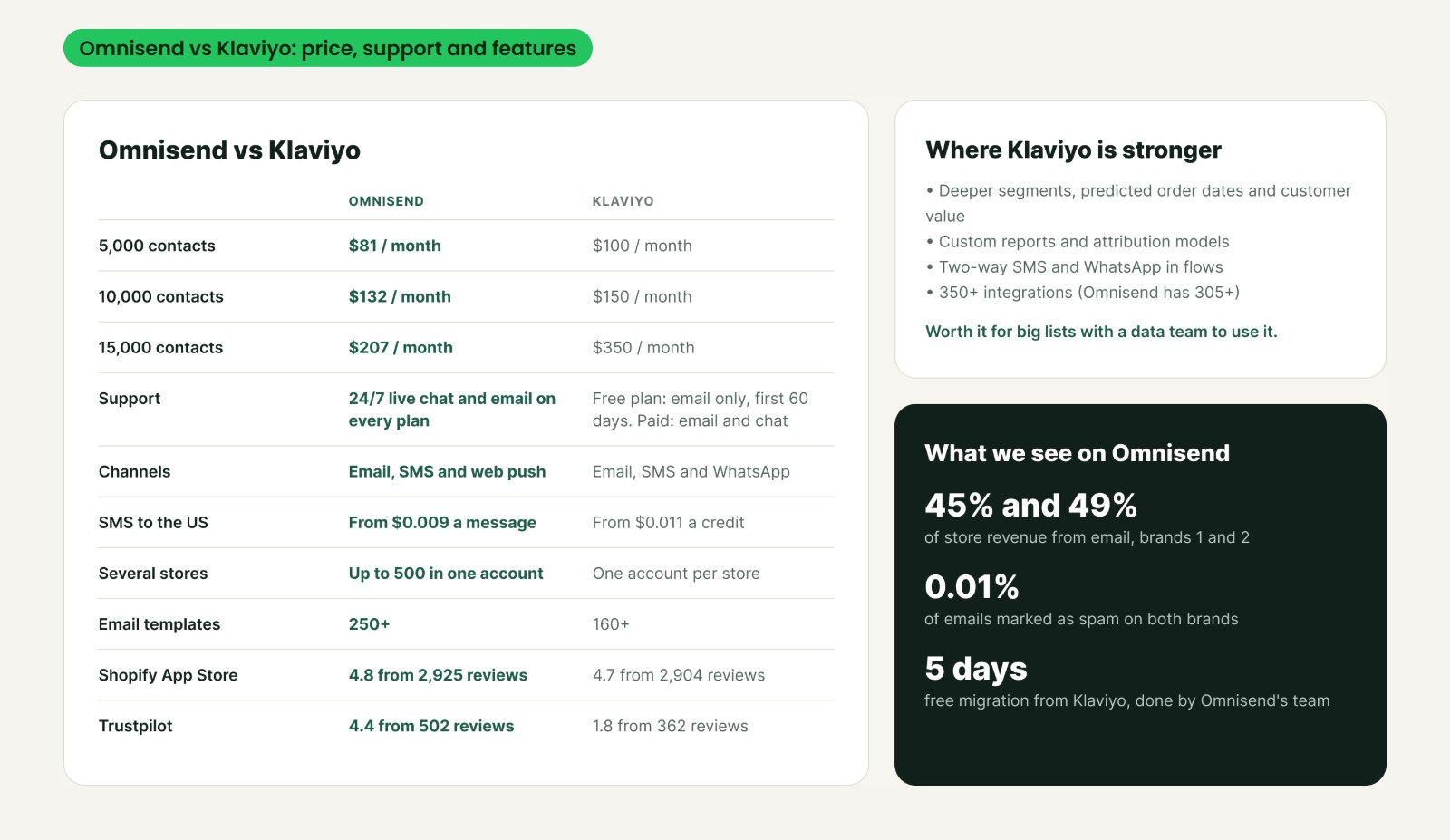Click the '10,000 contacts' row label
Screen dimensions: 1450x840
(x=160, y=296)
